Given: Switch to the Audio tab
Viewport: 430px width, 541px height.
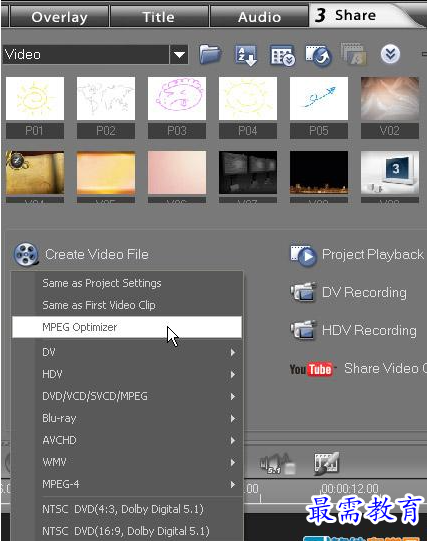Looking at the screenshot, I should click(259, 17).
